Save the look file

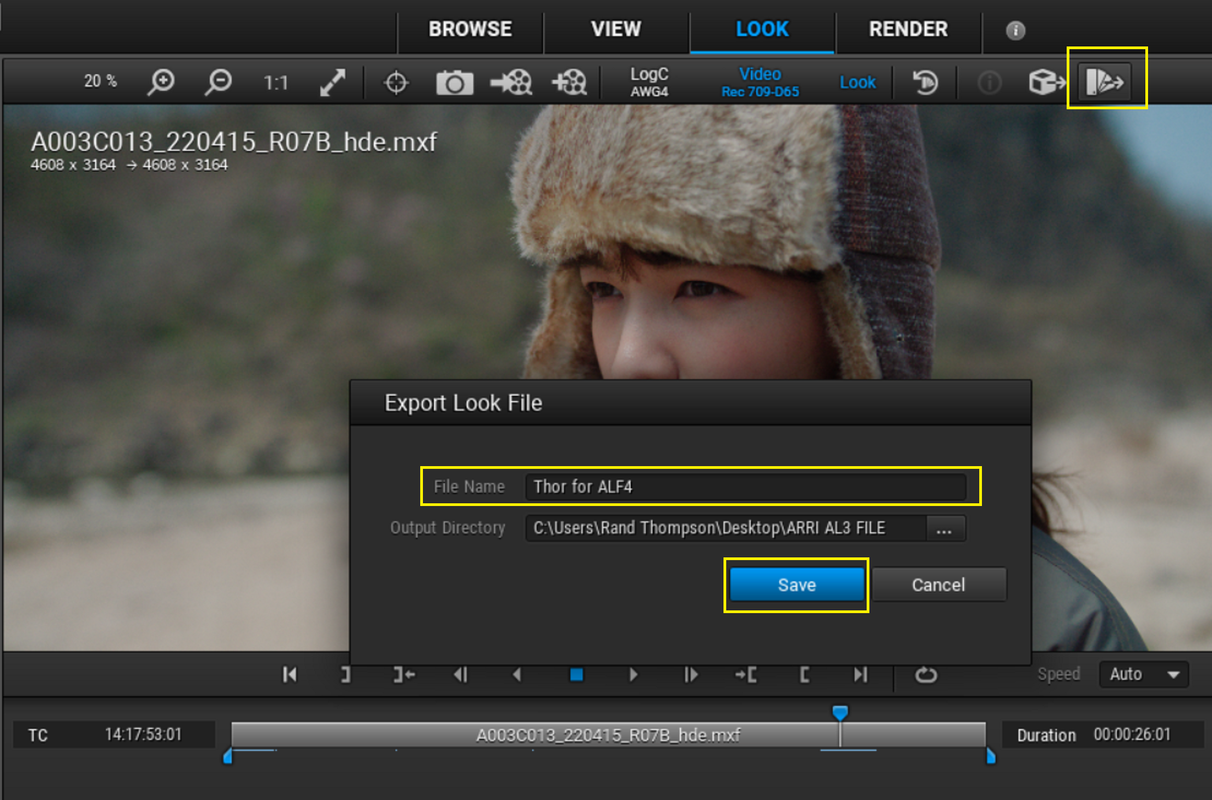coord(797,585)
